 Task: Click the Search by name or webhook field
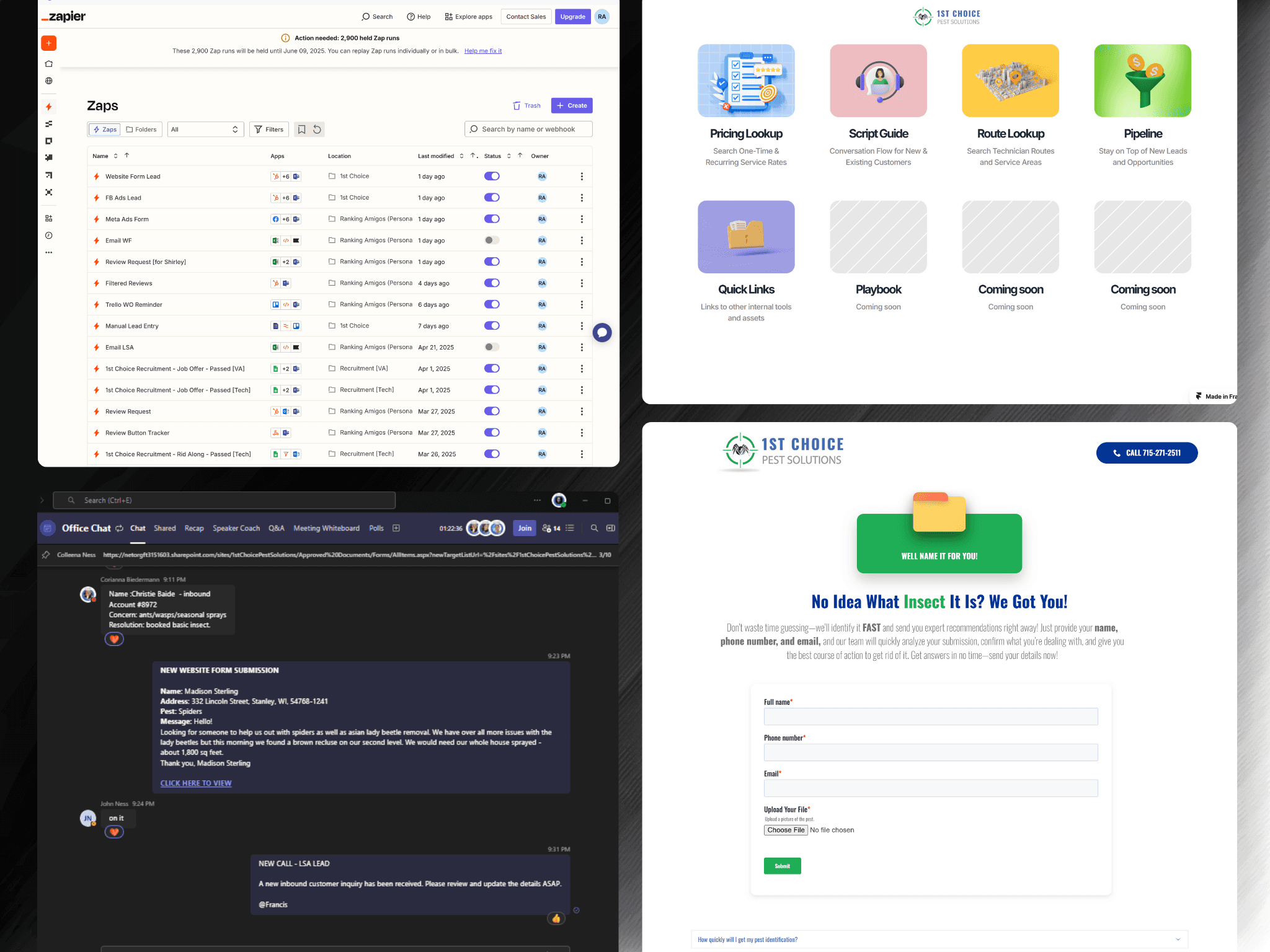pos(528,129)
